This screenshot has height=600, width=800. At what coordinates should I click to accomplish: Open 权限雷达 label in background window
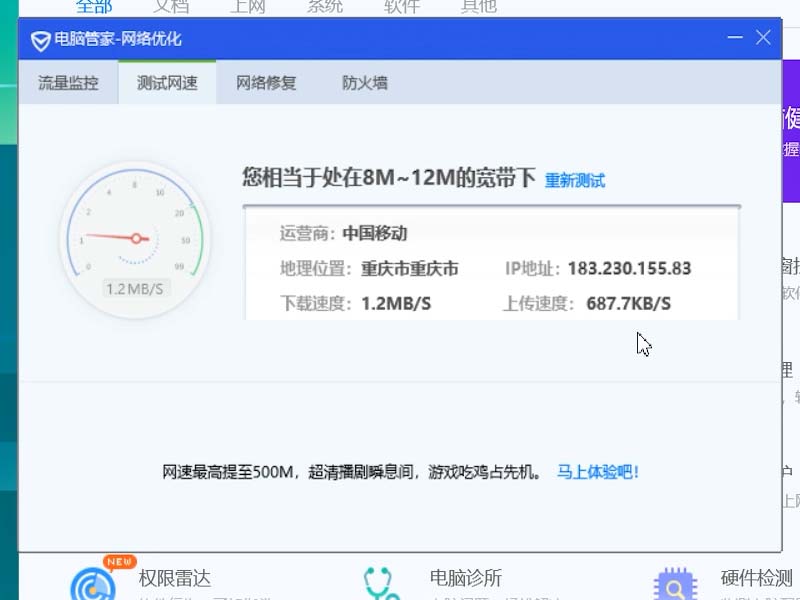tap(174, 579)
